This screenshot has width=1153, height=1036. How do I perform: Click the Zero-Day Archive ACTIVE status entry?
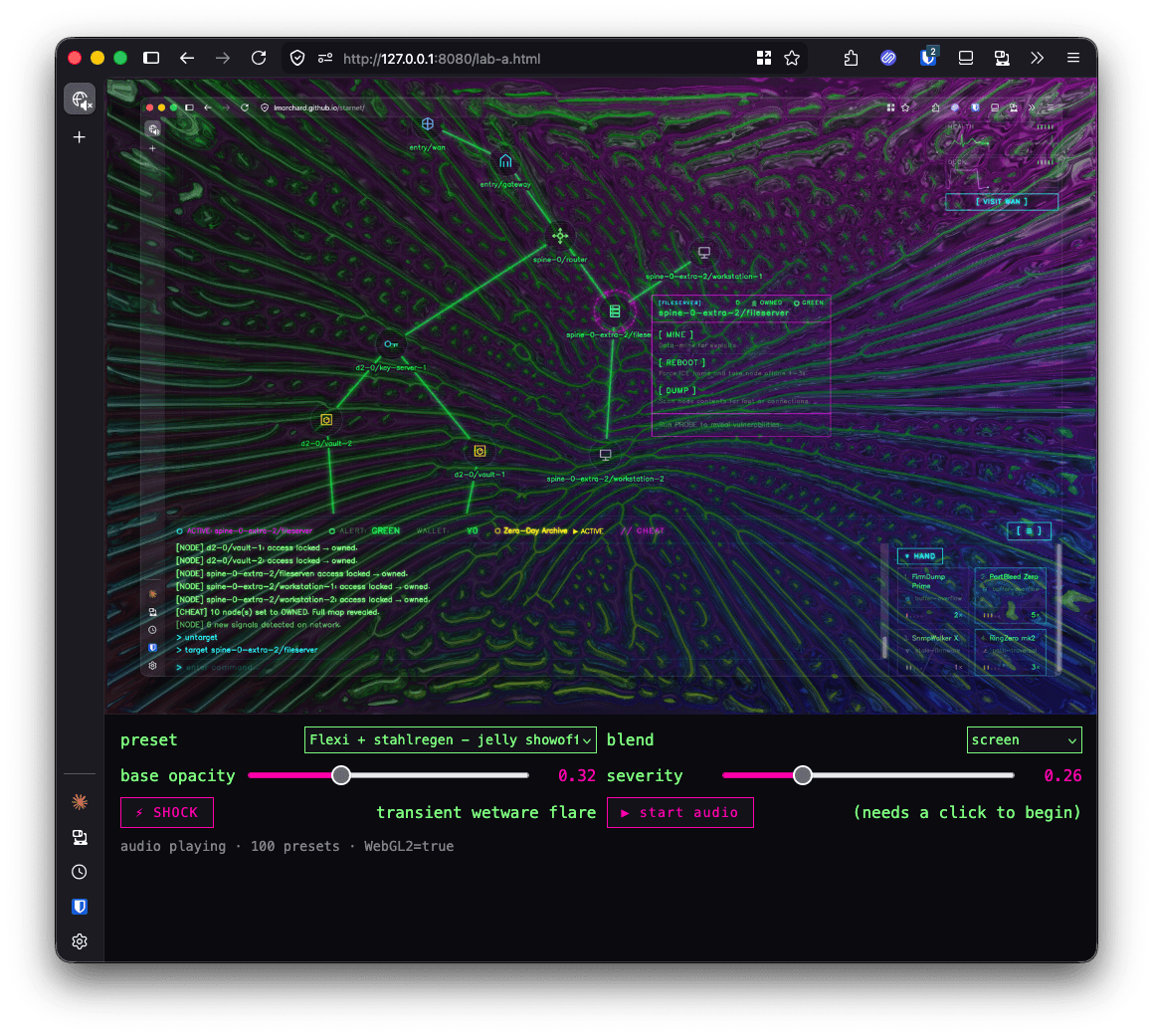[549, 530]
